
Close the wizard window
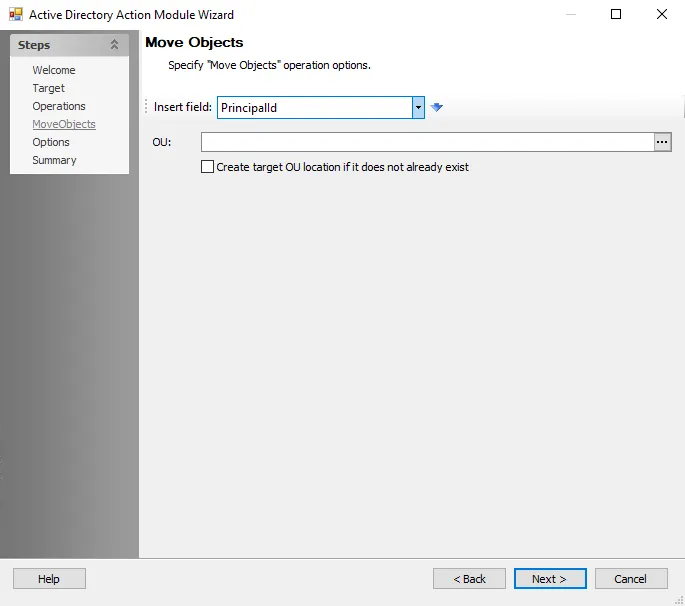pyautogui.click(x=661, y=14)
